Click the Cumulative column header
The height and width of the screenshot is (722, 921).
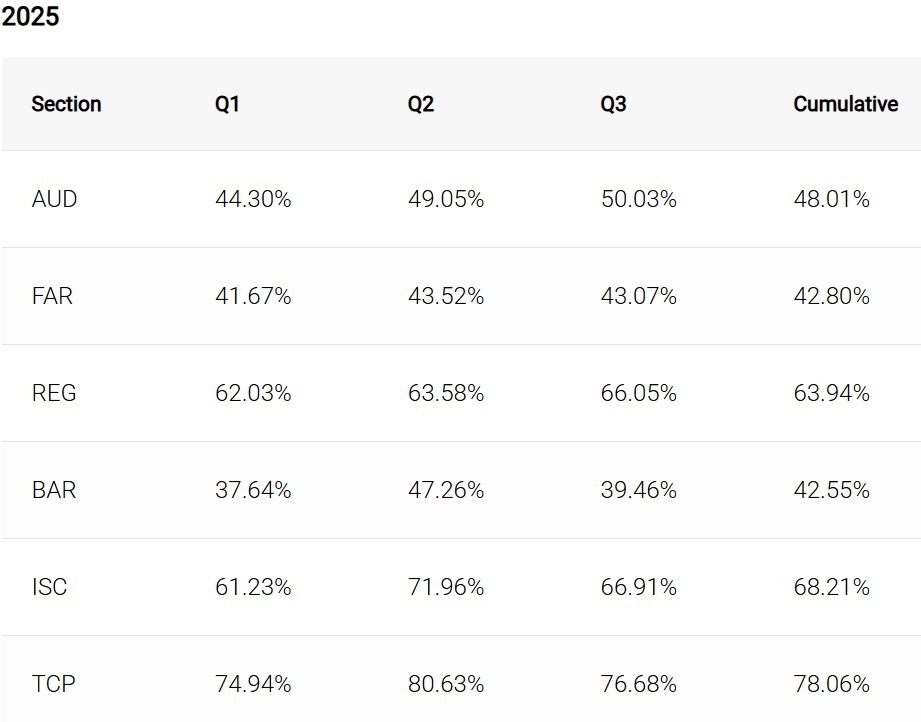pos(845,104)
